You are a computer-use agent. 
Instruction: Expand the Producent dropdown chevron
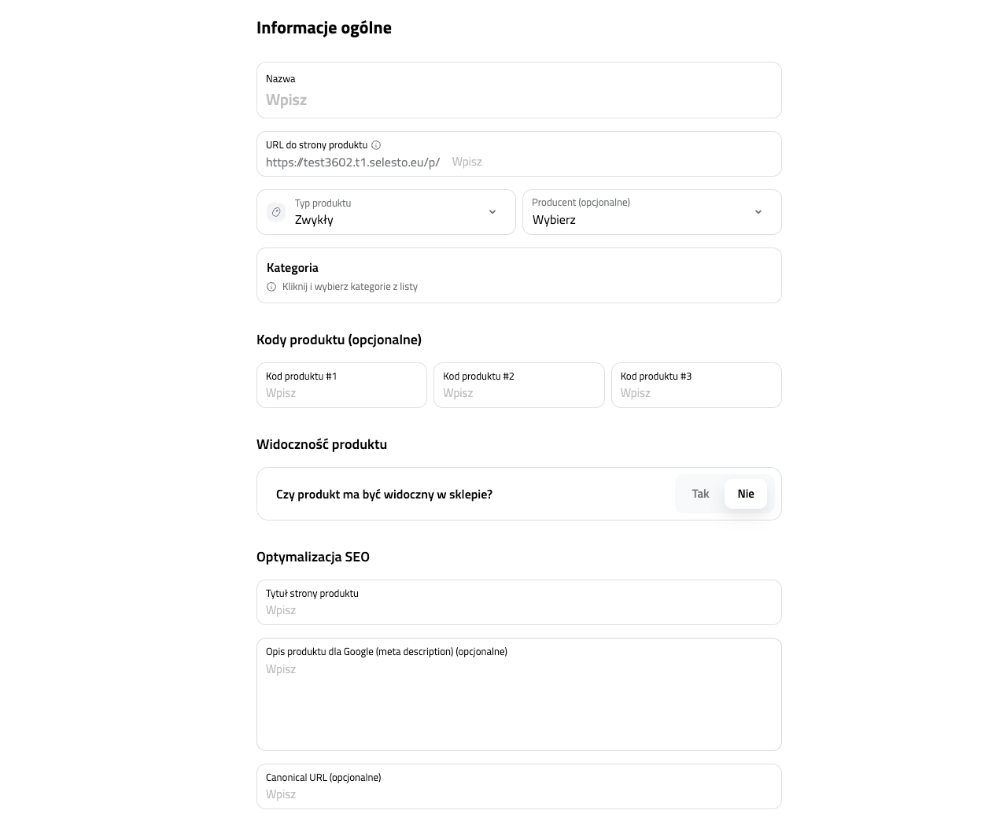click(x=757, y=212)
